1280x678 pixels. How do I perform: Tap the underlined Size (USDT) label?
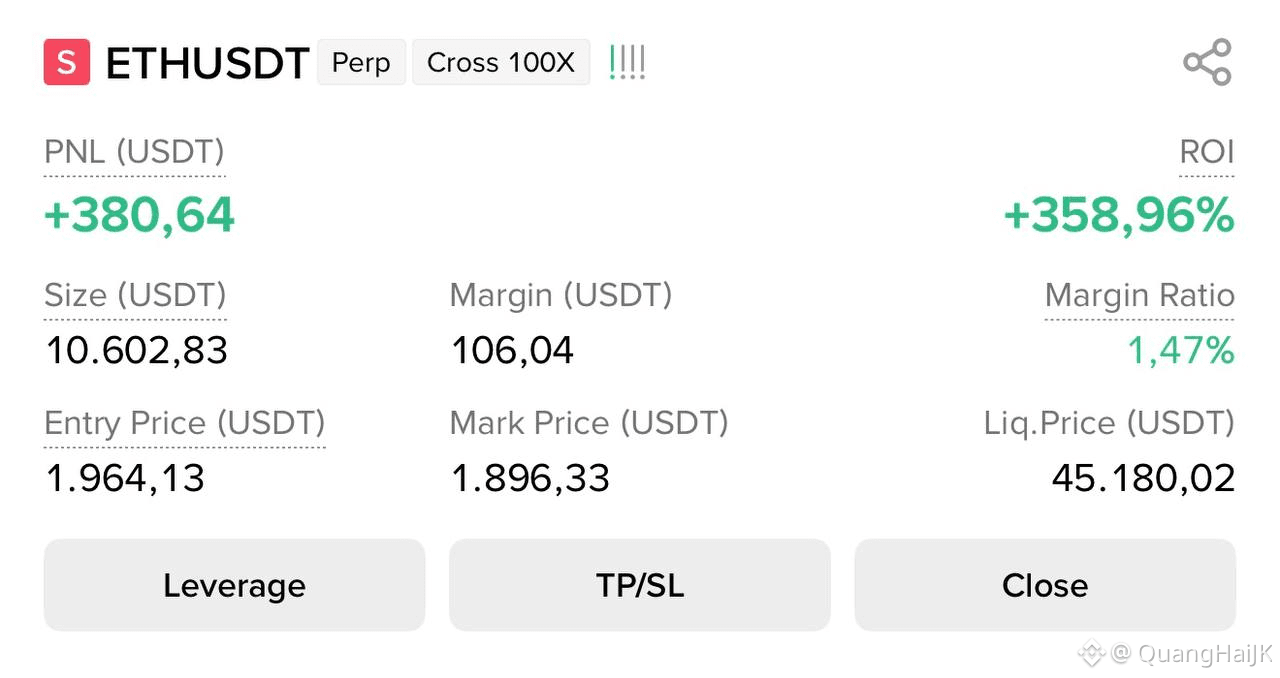tap(135, 295)
